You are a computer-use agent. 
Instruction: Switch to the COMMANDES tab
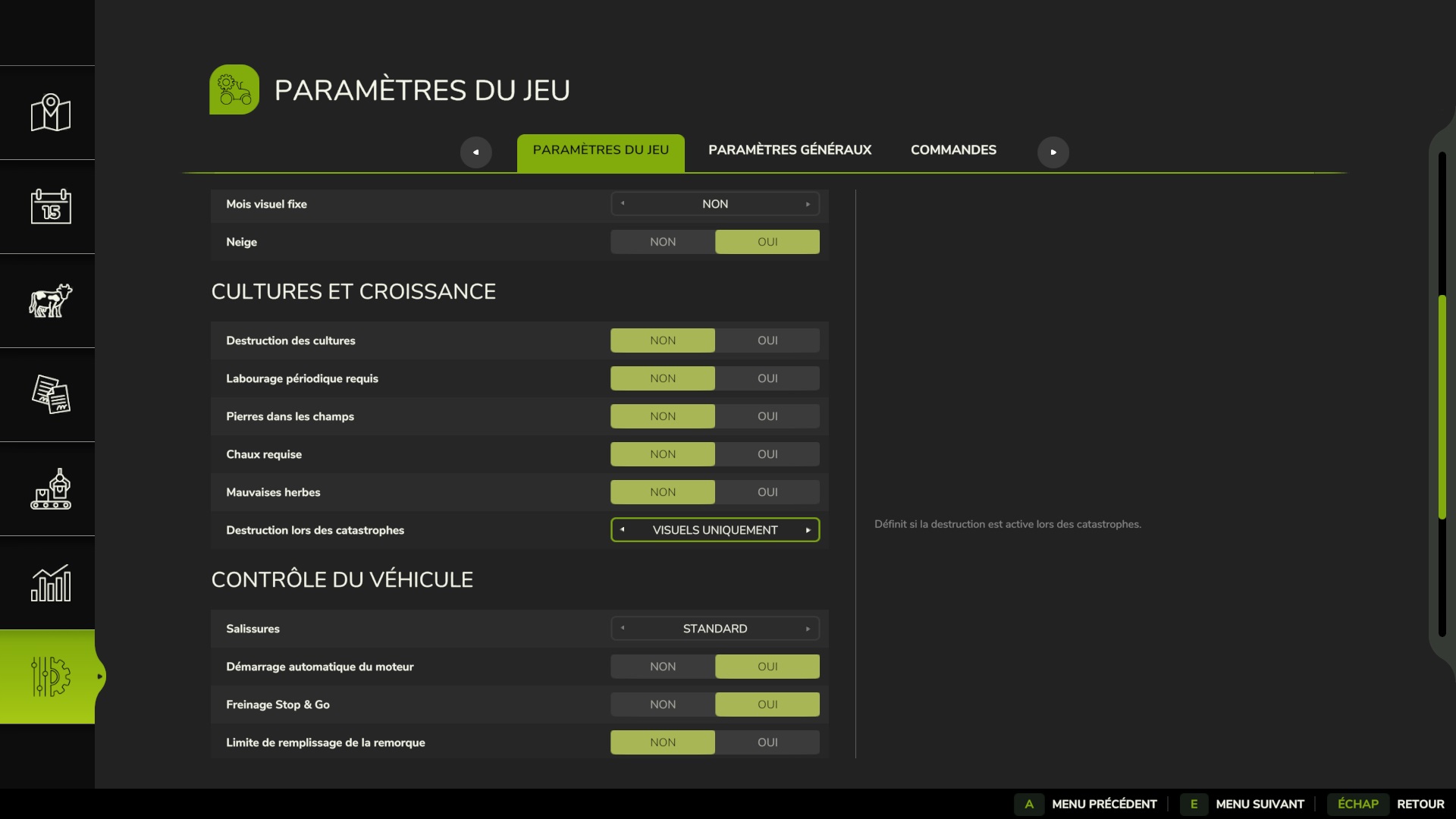pyautogui.click(x=953, y=150)
